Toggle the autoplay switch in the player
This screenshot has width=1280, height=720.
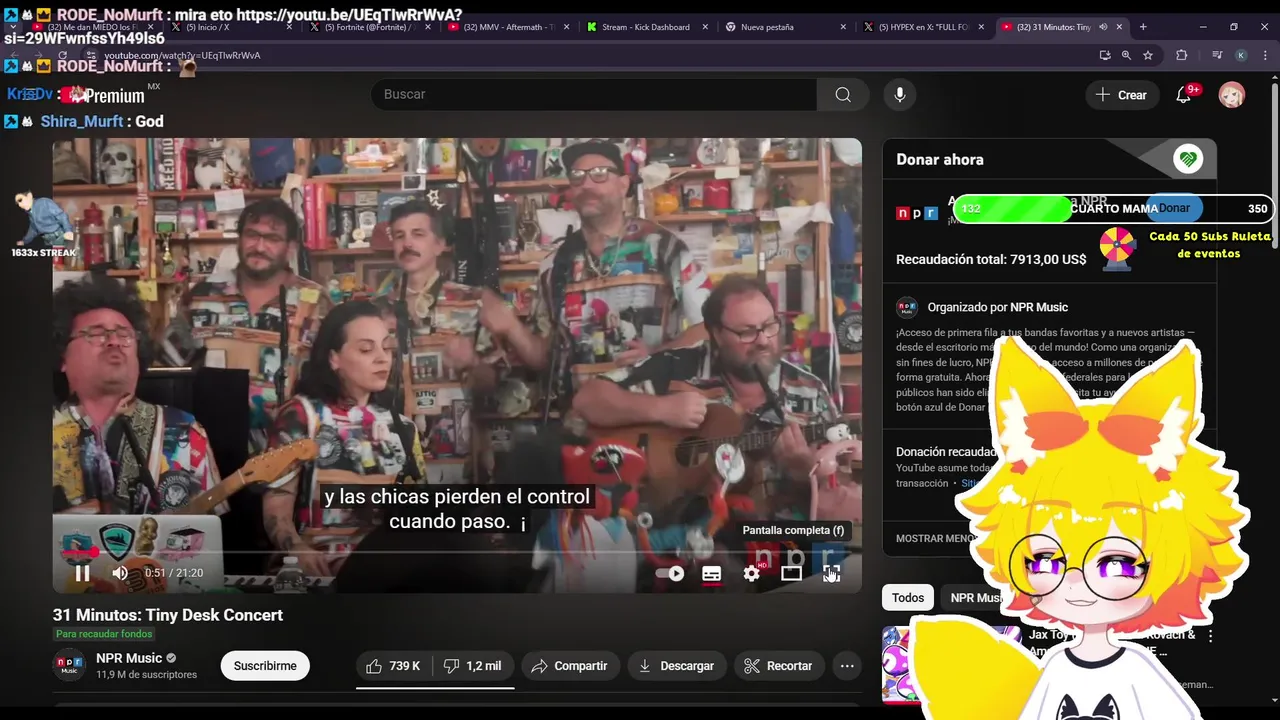click(670, 573)
